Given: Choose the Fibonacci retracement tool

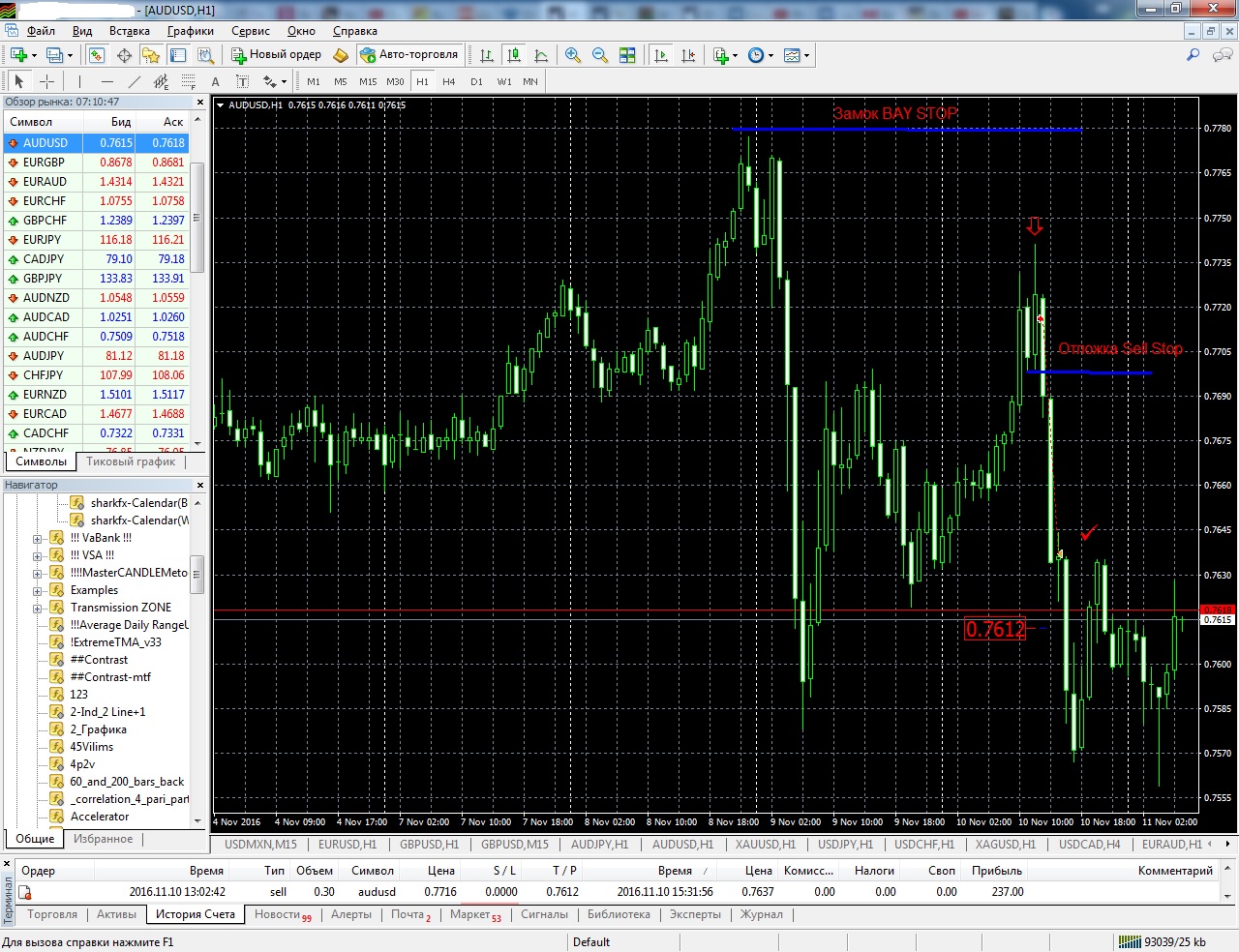Looking at the screenshot, I should coord(189,82).
